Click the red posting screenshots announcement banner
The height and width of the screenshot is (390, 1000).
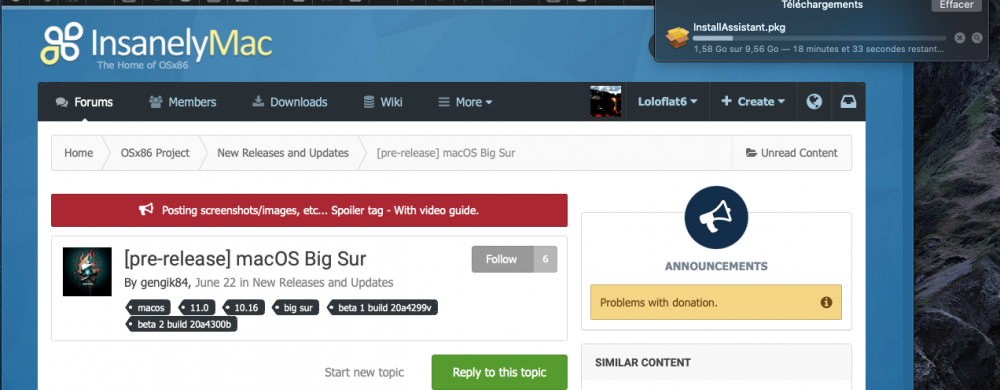[309, 210]
